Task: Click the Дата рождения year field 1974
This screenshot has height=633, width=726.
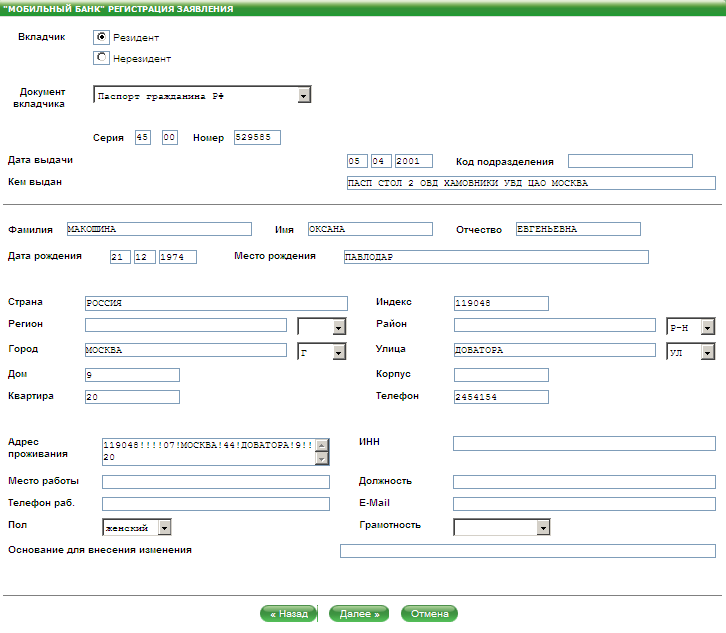Action: click(x=178, y=257)
